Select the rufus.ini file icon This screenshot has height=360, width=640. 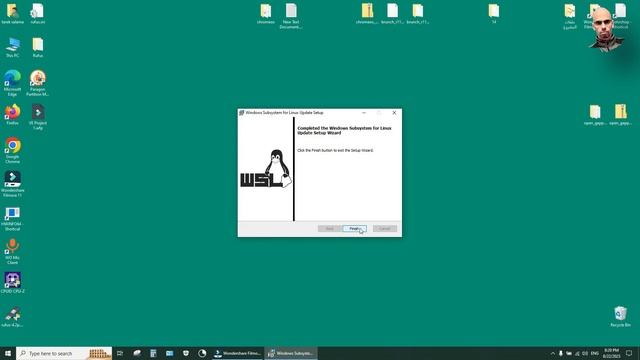click(38, 14)
